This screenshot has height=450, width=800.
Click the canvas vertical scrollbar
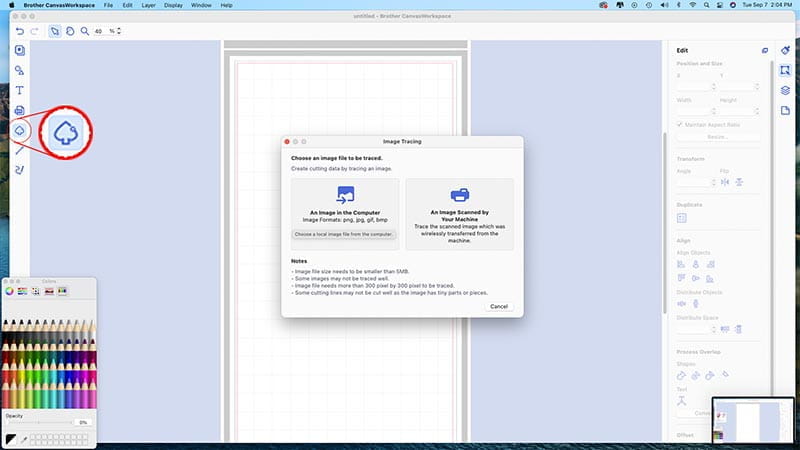(665, 223)
